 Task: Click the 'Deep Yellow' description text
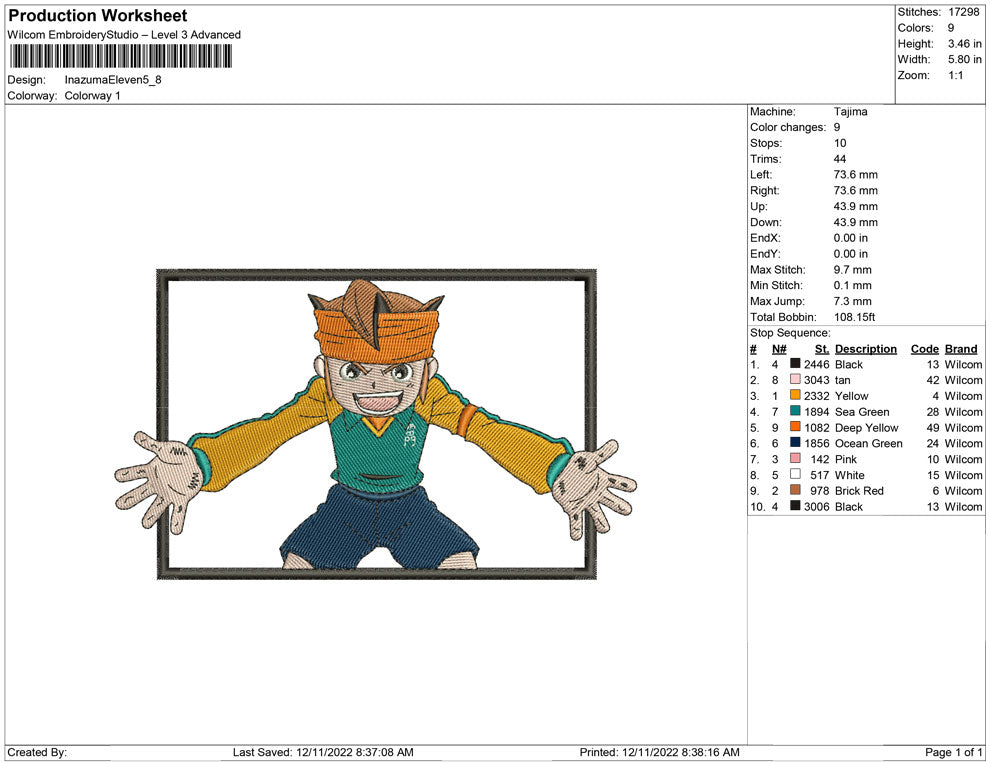click(866, 427)
